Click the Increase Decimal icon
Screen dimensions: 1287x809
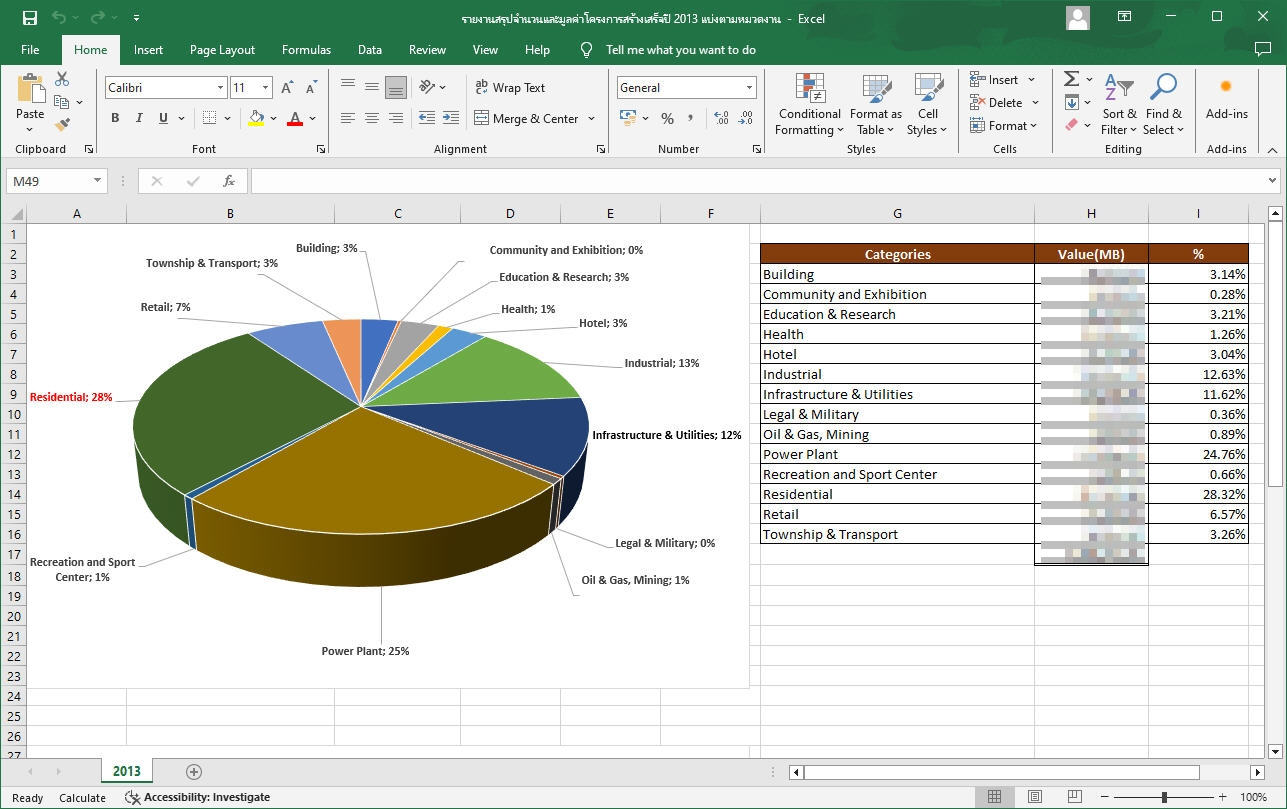click(722, 118)
